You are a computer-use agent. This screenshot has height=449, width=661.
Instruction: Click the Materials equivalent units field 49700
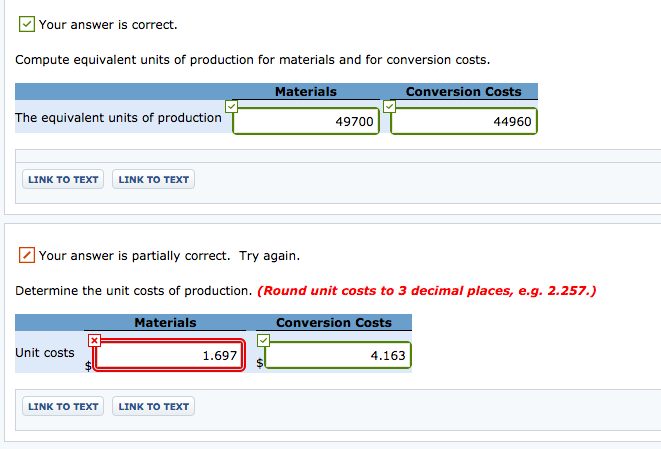coord(306,121)
